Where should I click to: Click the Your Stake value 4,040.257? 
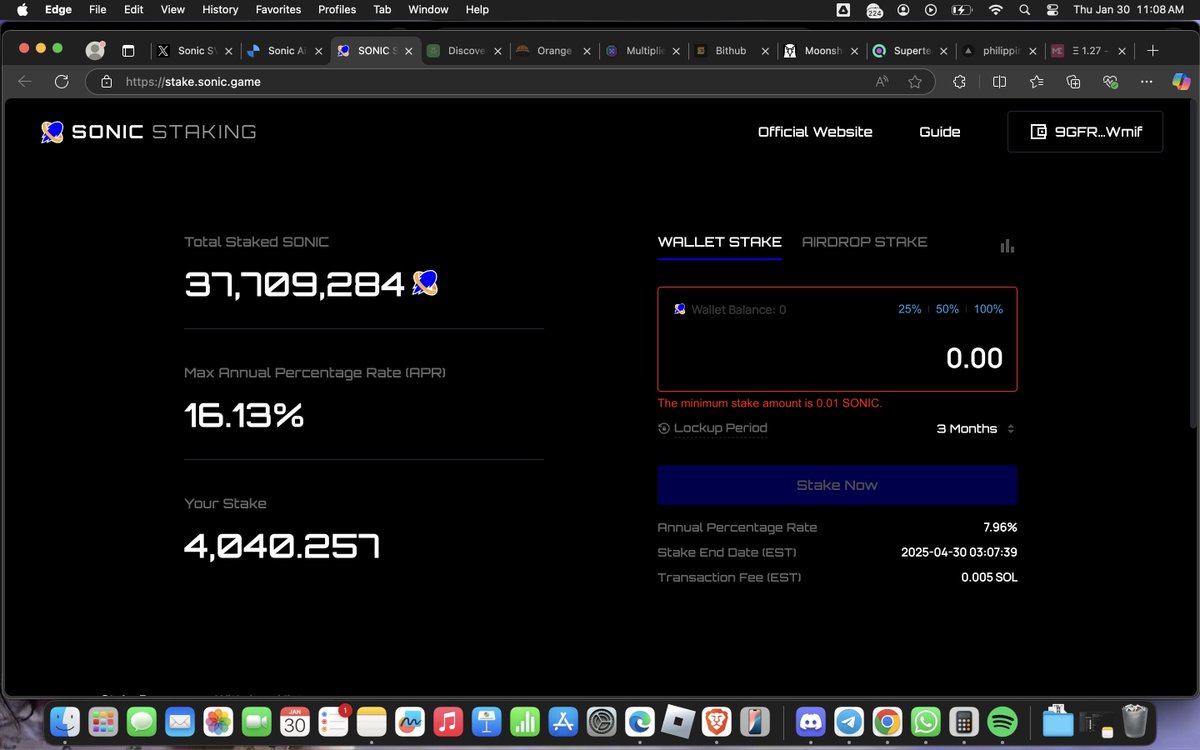tap(282, 546)
